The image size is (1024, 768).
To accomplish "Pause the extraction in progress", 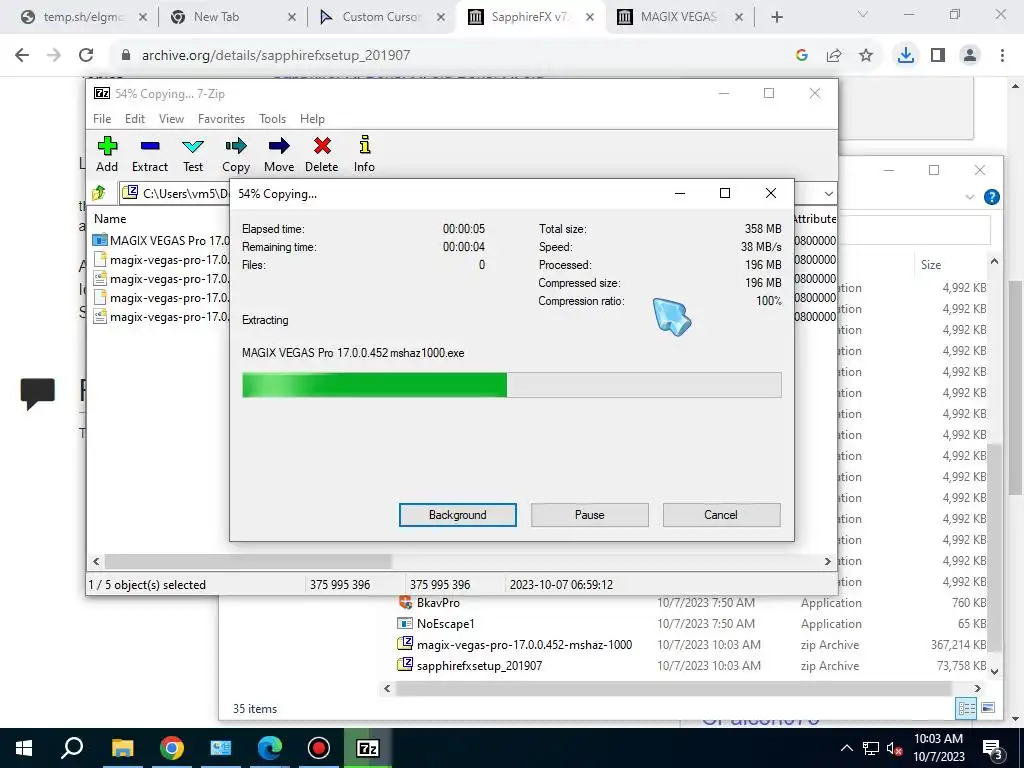I will pyautogui.click(x=590, y=515).
